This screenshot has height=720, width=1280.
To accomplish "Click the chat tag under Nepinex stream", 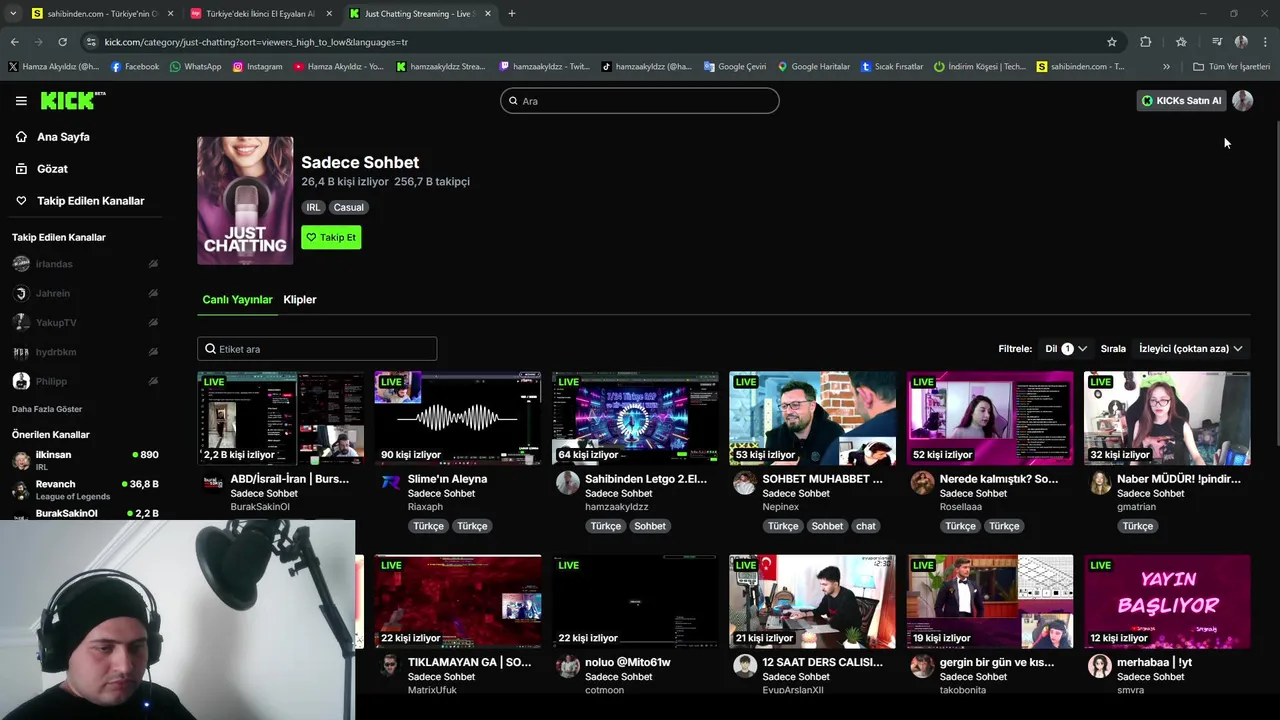I will point(866,526).
